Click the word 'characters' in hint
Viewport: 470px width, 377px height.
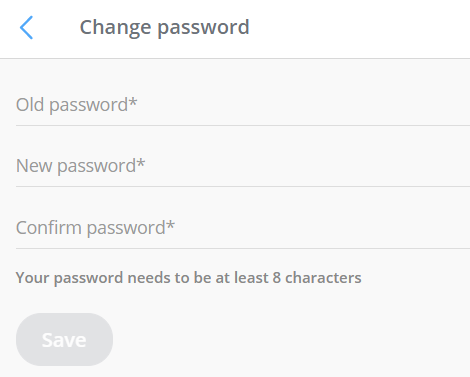[323, 278]
